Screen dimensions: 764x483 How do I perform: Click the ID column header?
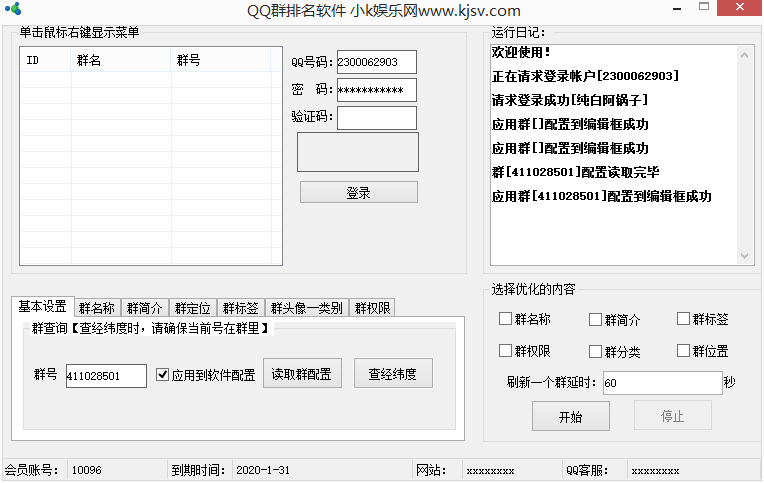pyautogui.click(x=45, y=60)
